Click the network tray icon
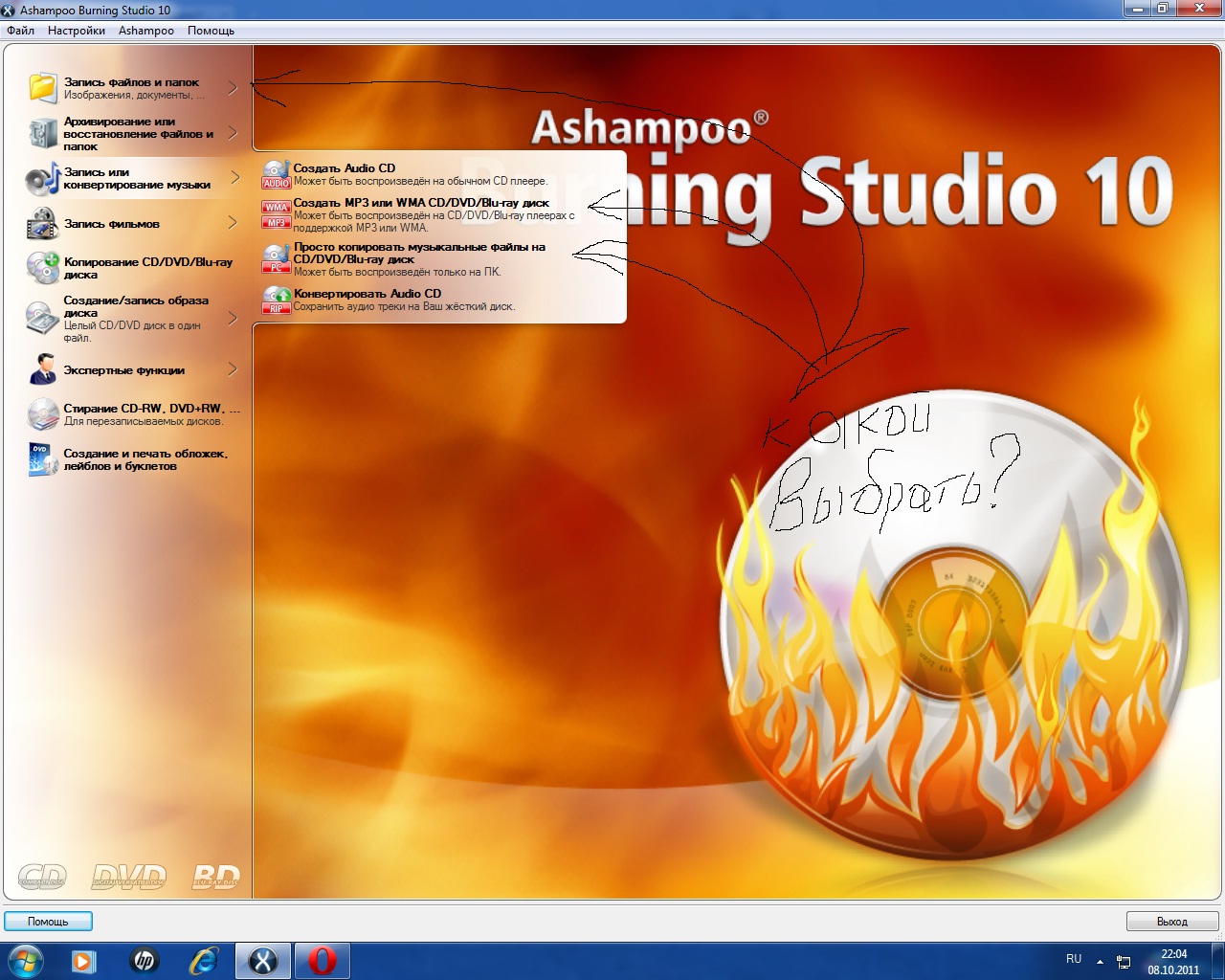This screenshot has height=980, width=1225. click(x=1124, y=961)
